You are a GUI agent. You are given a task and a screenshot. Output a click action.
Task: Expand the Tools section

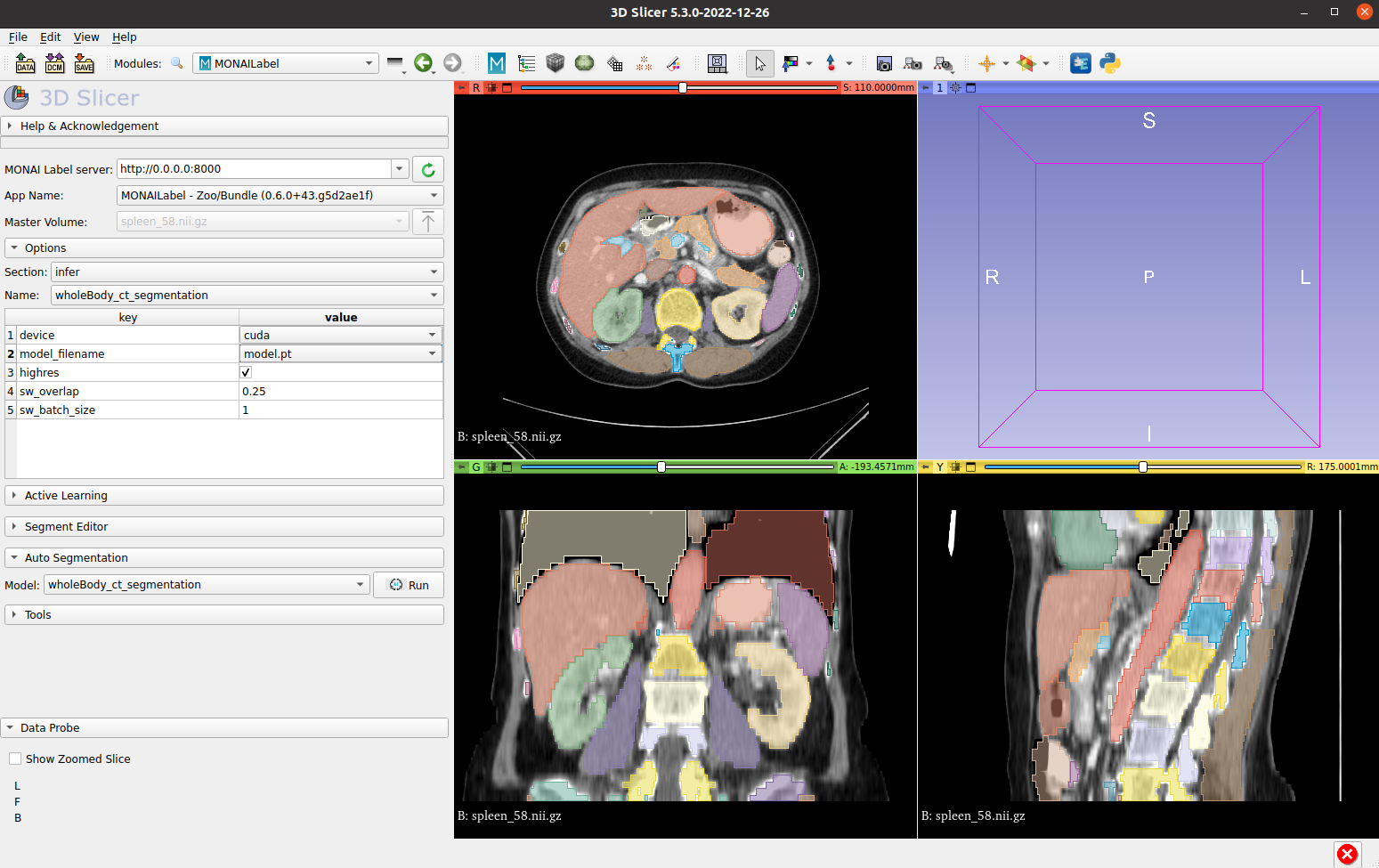tap(224, 615)
